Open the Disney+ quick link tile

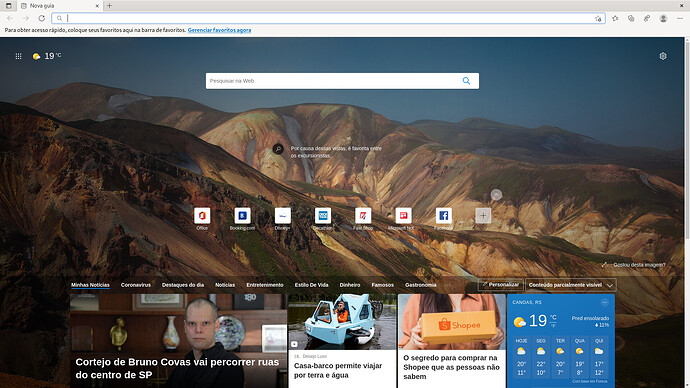click(x=283, y=216)
